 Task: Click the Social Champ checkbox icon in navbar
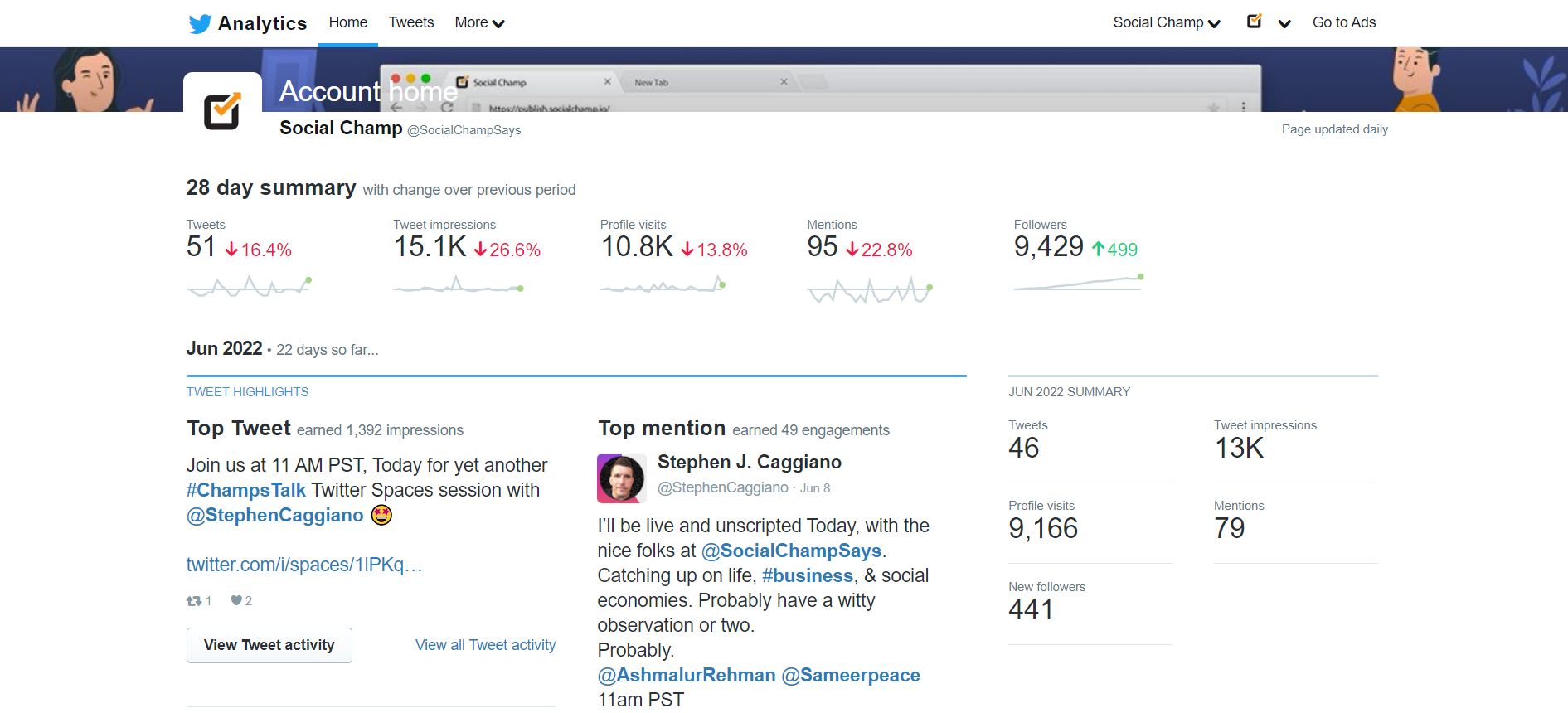coord(1255,22)
